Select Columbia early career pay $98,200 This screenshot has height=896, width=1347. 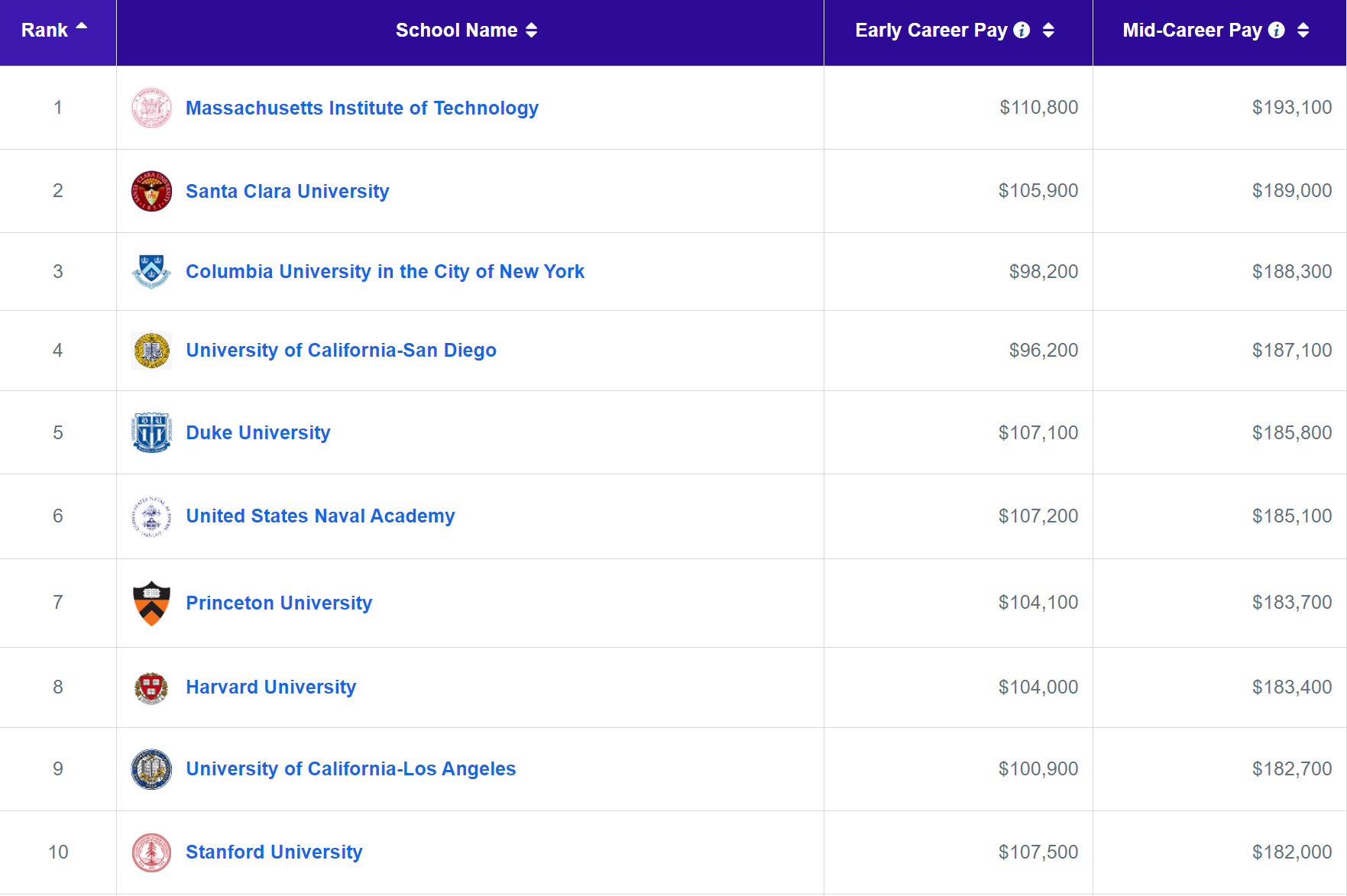tap(1044, 271)
